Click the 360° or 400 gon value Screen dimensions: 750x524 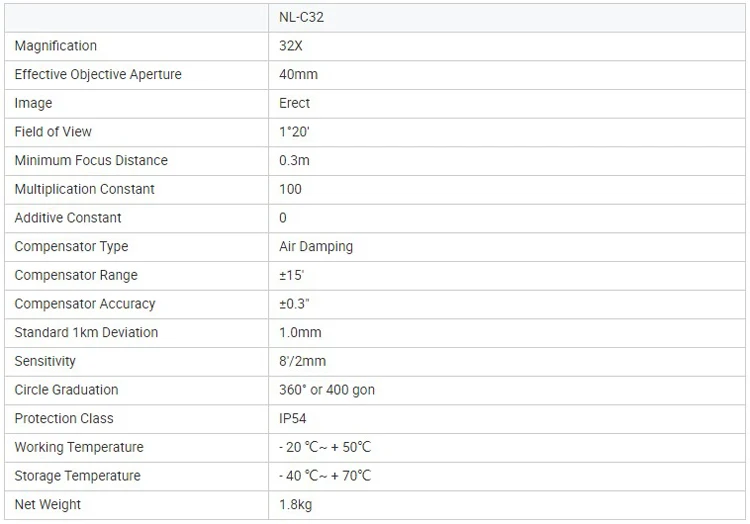click(327, 390)
